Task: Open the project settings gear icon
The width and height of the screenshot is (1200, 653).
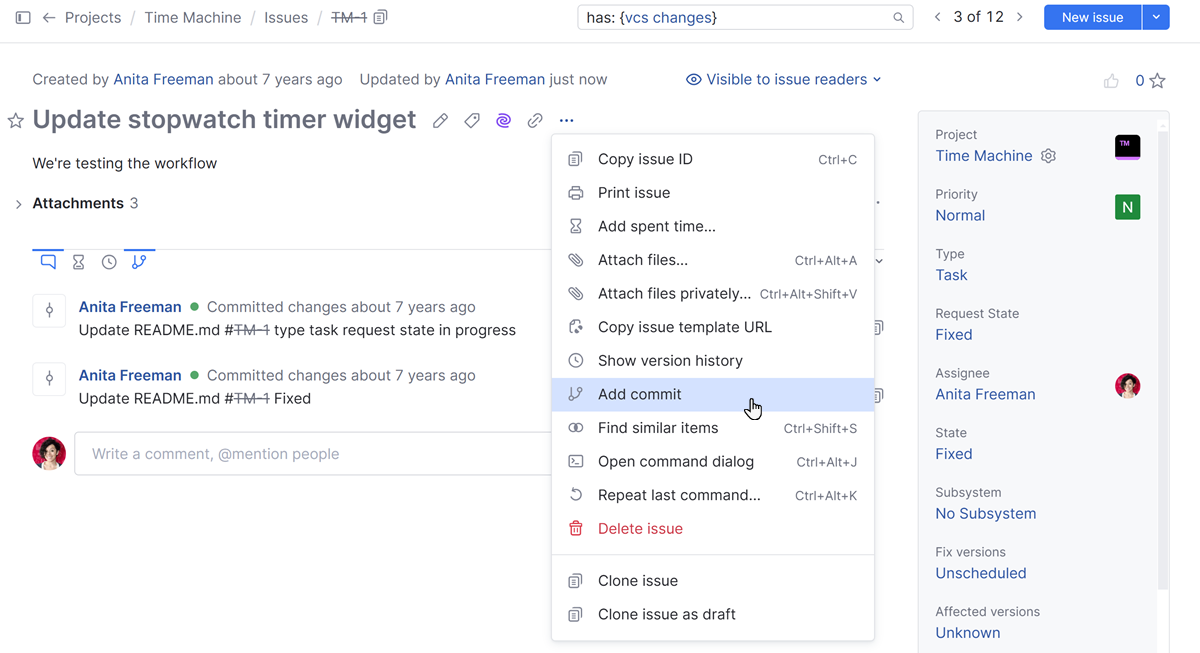Action: pyautogui.click(x=1048, y=156)
